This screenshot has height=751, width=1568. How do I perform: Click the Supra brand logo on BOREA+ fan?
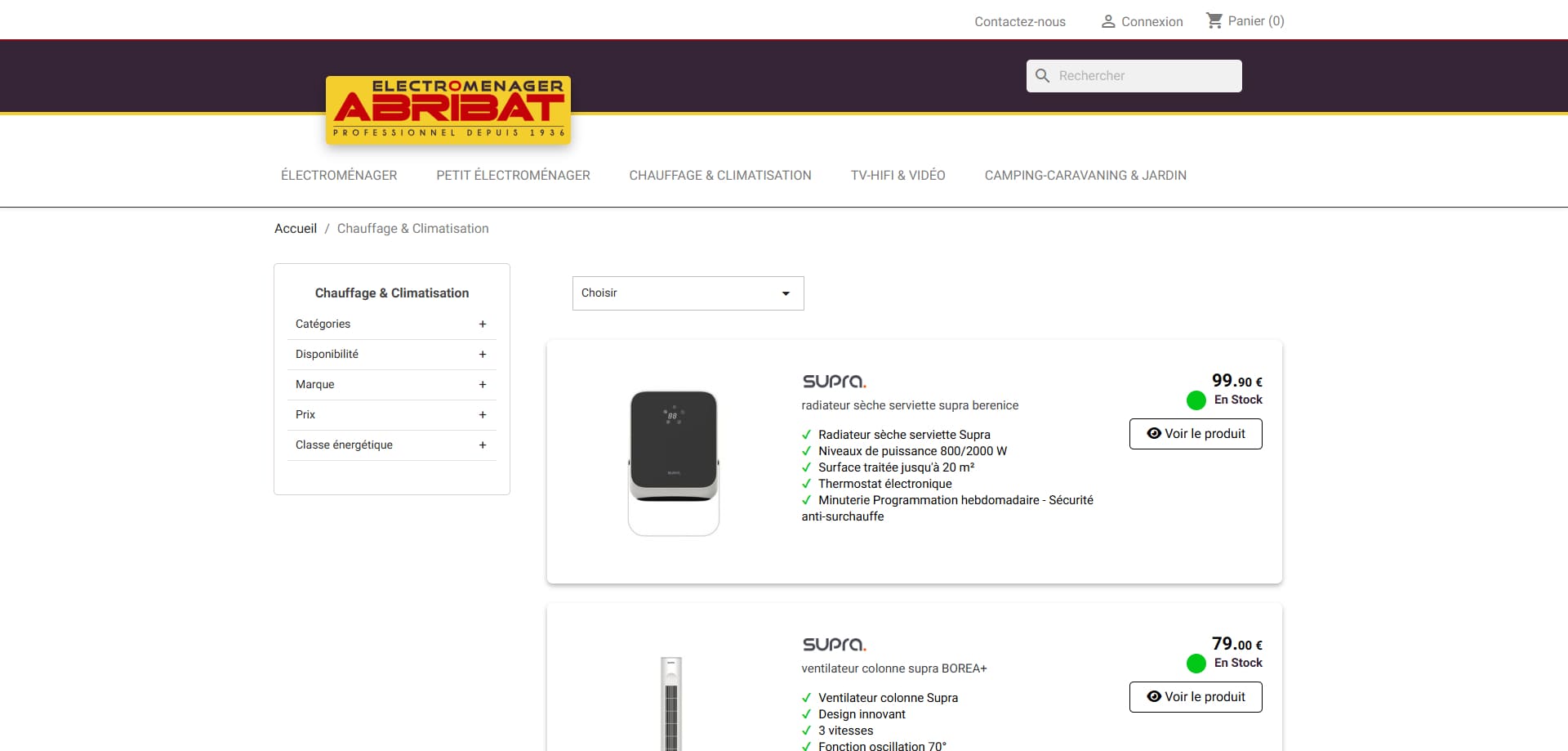click(x=834, y=644)
